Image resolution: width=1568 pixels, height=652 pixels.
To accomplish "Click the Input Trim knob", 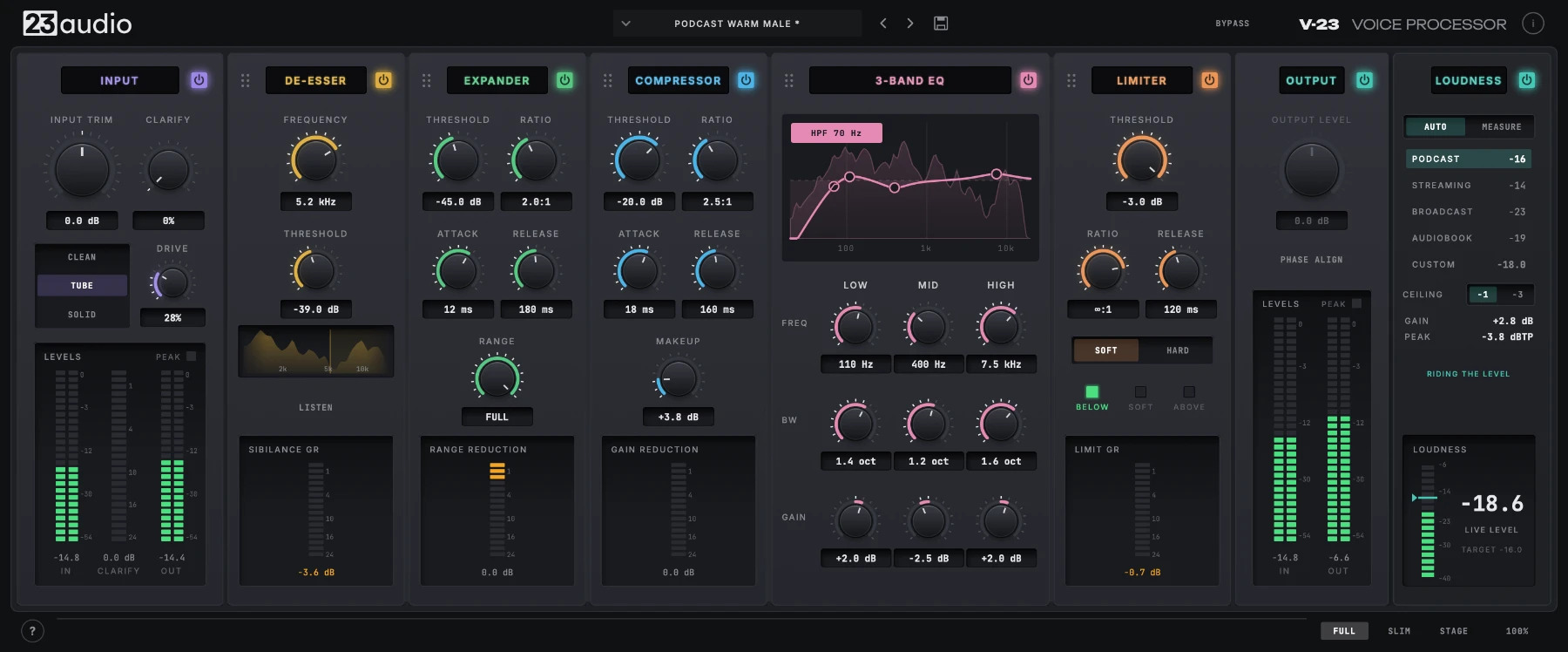I will point(82,169).
